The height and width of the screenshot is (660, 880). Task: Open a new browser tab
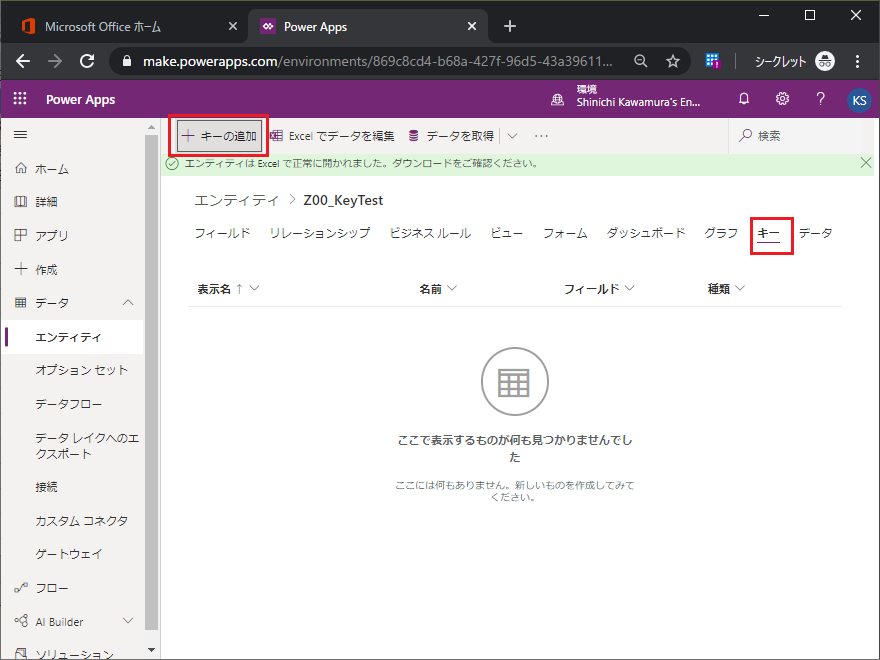tap(510, 26)
